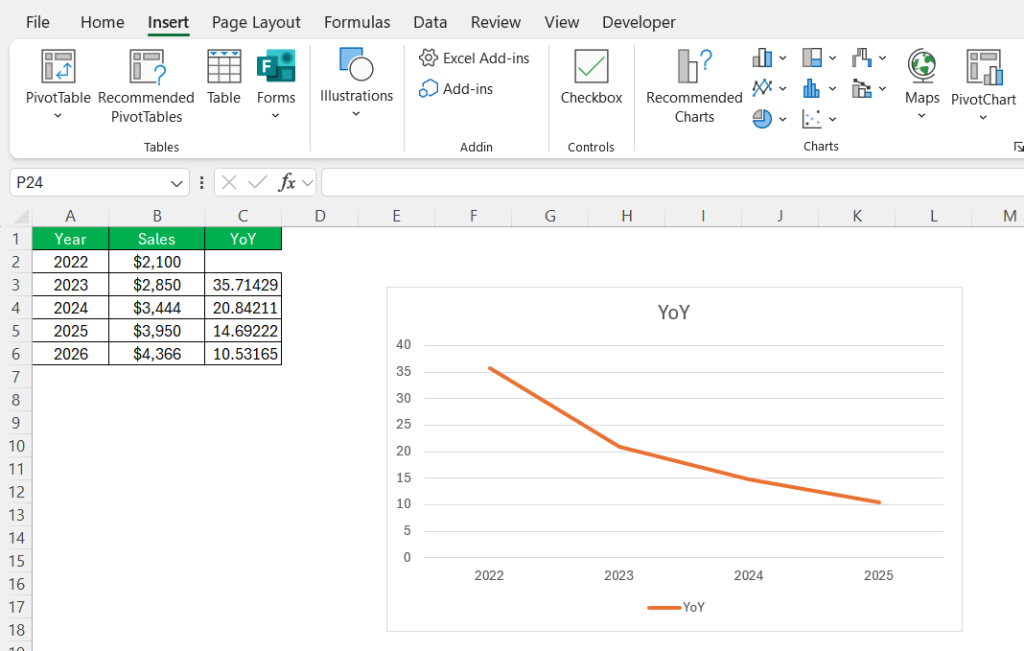1024x651 pixels.
Task: Insert a column or bar chart
Action: click(762, 58)
